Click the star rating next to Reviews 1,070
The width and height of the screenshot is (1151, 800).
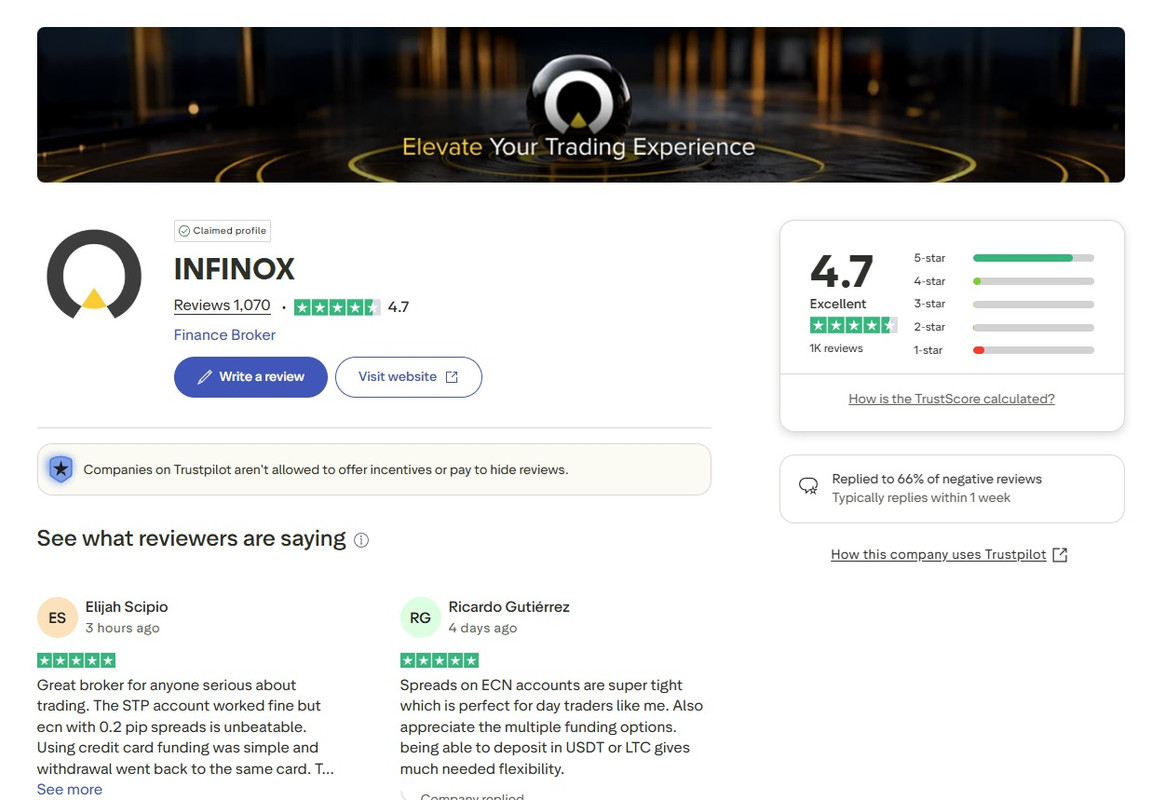click(x=337, y=308)
